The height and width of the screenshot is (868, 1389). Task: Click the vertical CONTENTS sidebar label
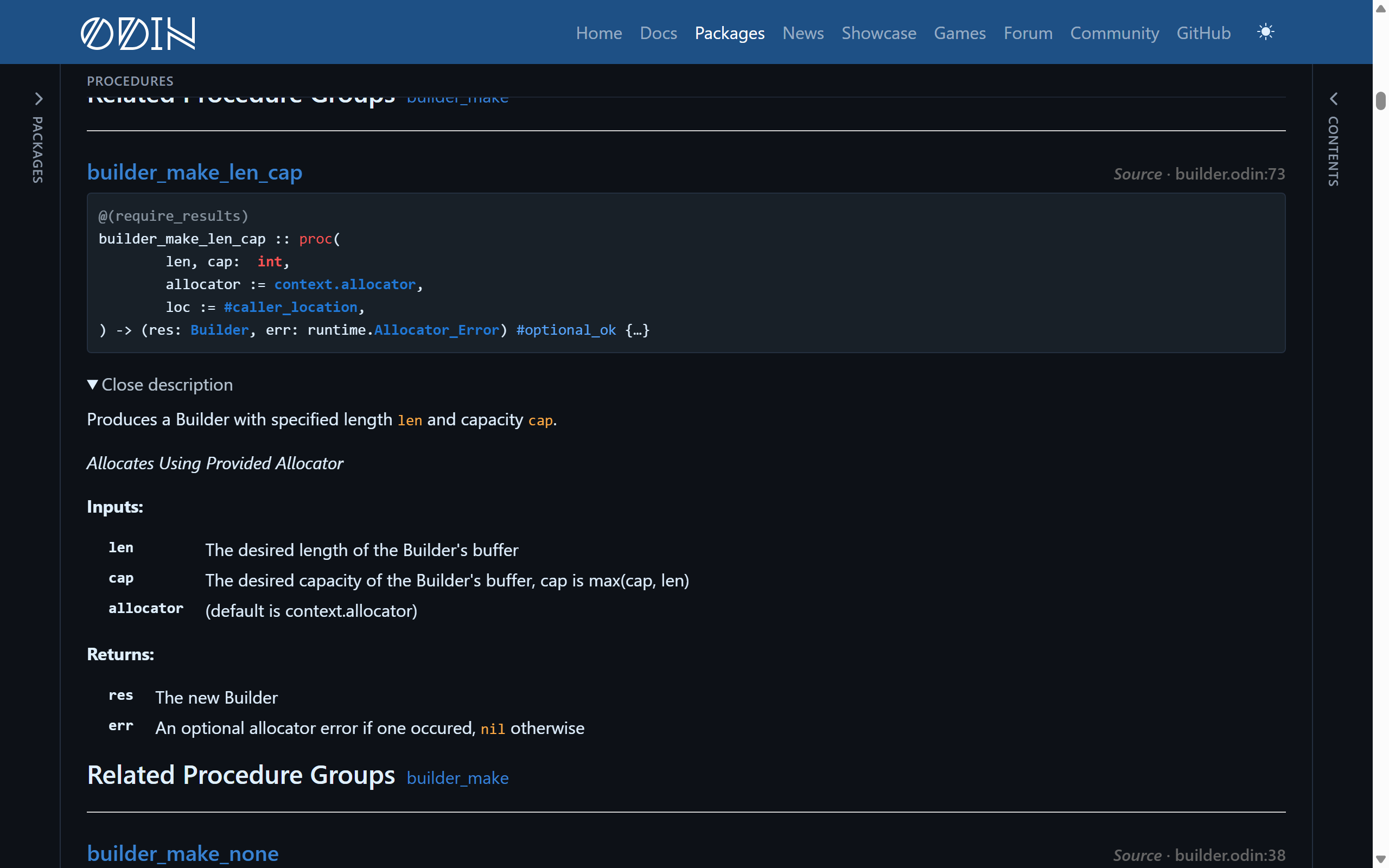[x=1333, y=151]
